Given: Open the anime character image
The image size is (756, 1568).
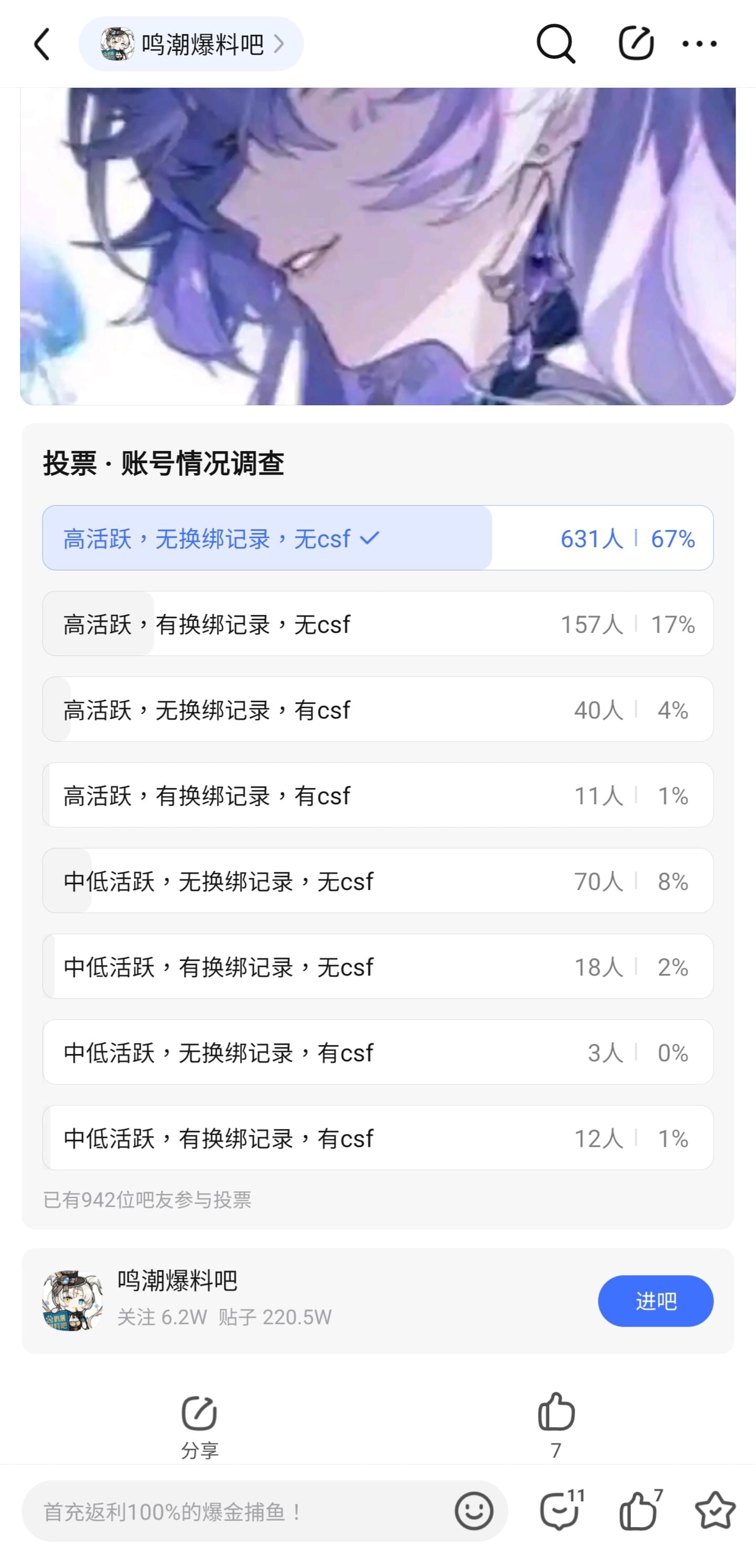Looking at the screenshot, I should click(x=378, y=246).
